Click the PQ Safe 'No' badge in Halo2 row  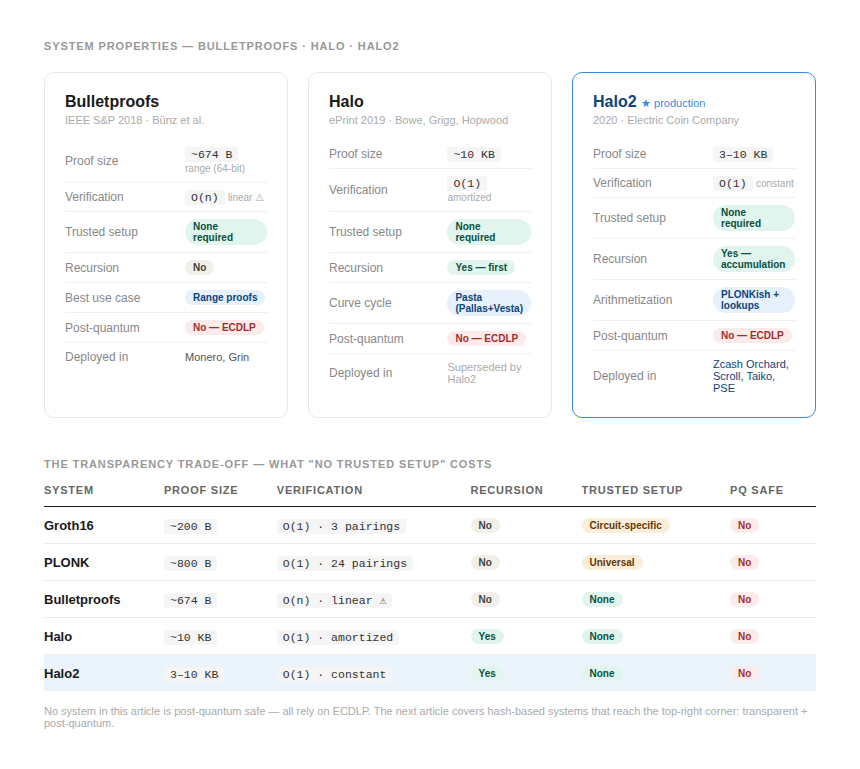(x=744, y=674)
